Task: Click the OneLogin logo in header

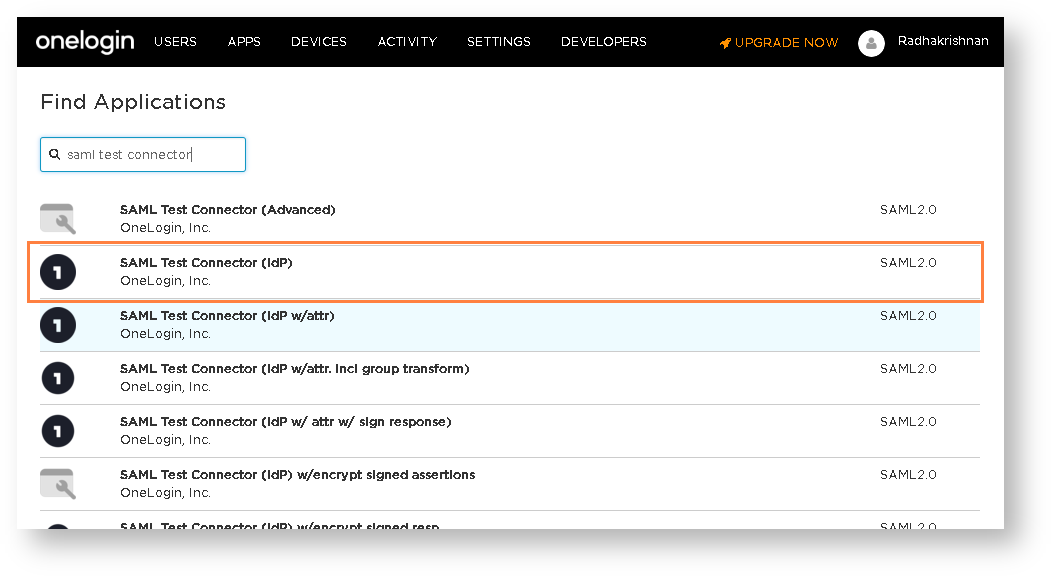Action: point(84,42)
